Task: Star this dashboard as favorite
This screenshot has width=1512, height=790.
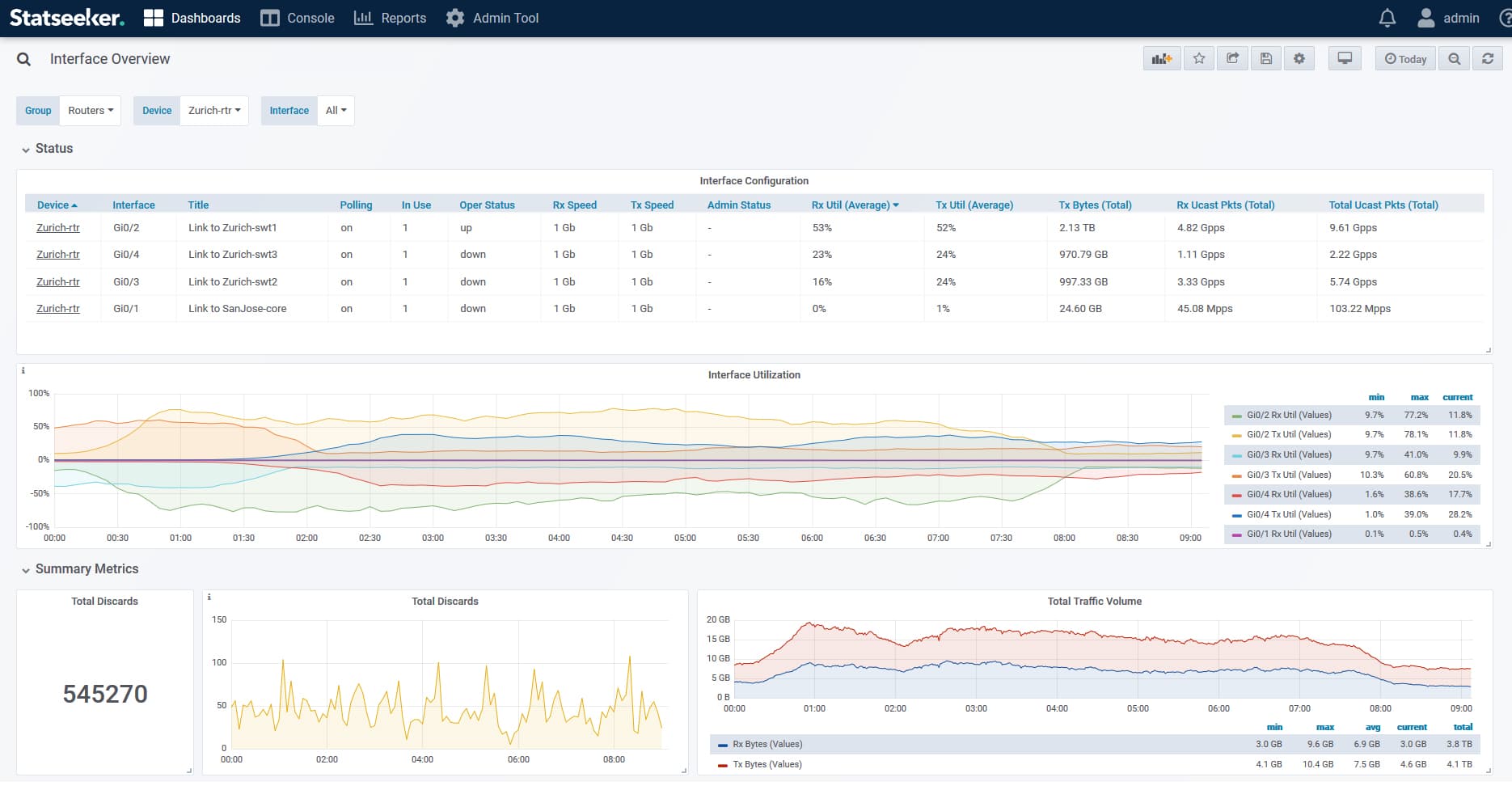Action: click(1199, 59)
